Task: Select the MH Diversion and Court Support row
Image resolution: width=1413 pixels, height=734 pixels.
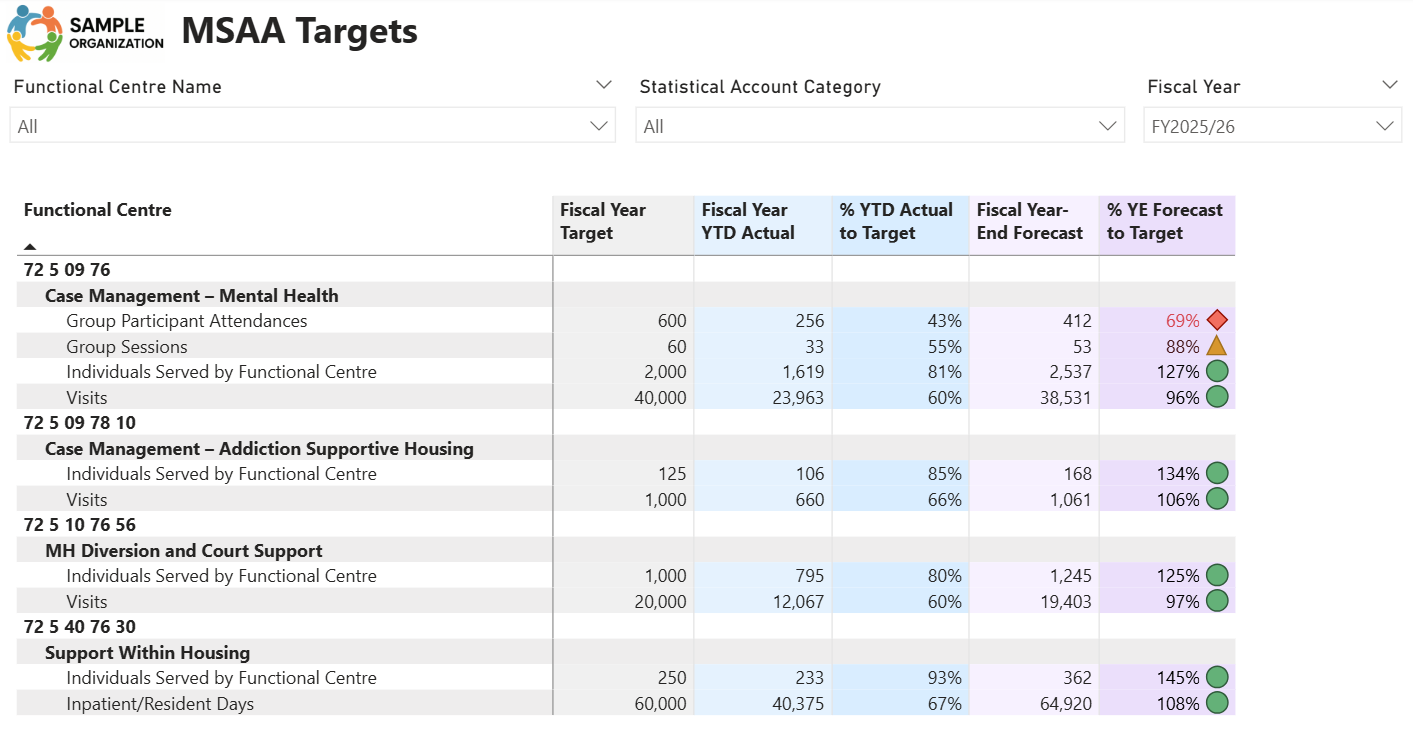Action: point(183,551)
